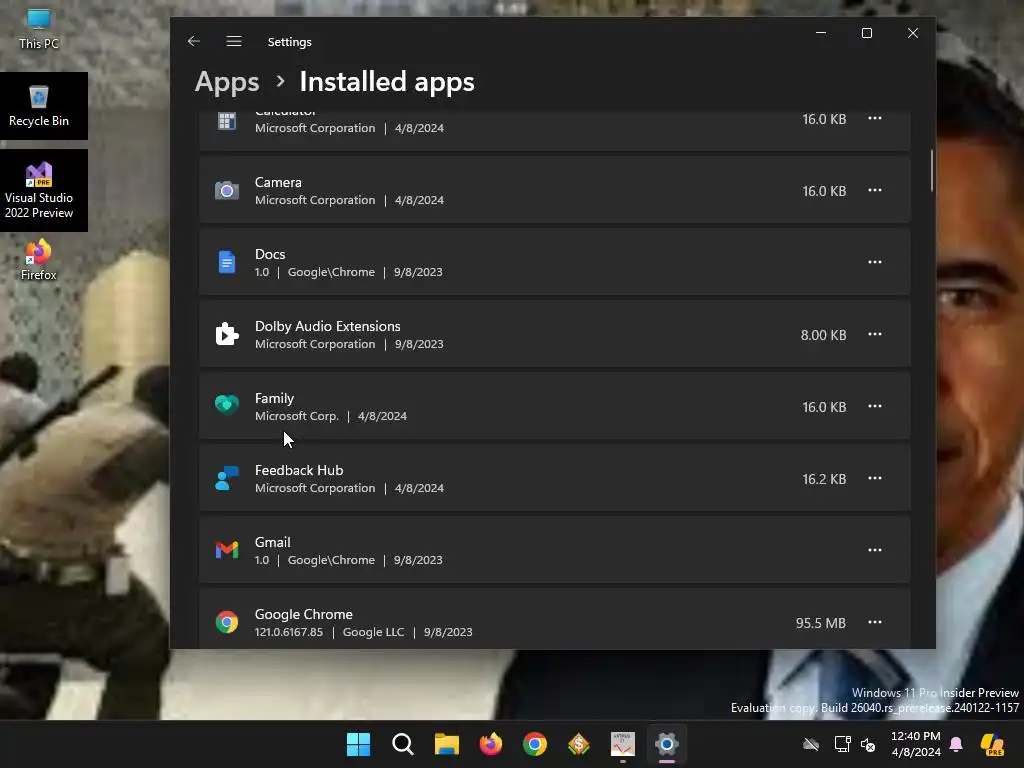Click Docs' 9/8/2023 install date

[x=418, y=272]
